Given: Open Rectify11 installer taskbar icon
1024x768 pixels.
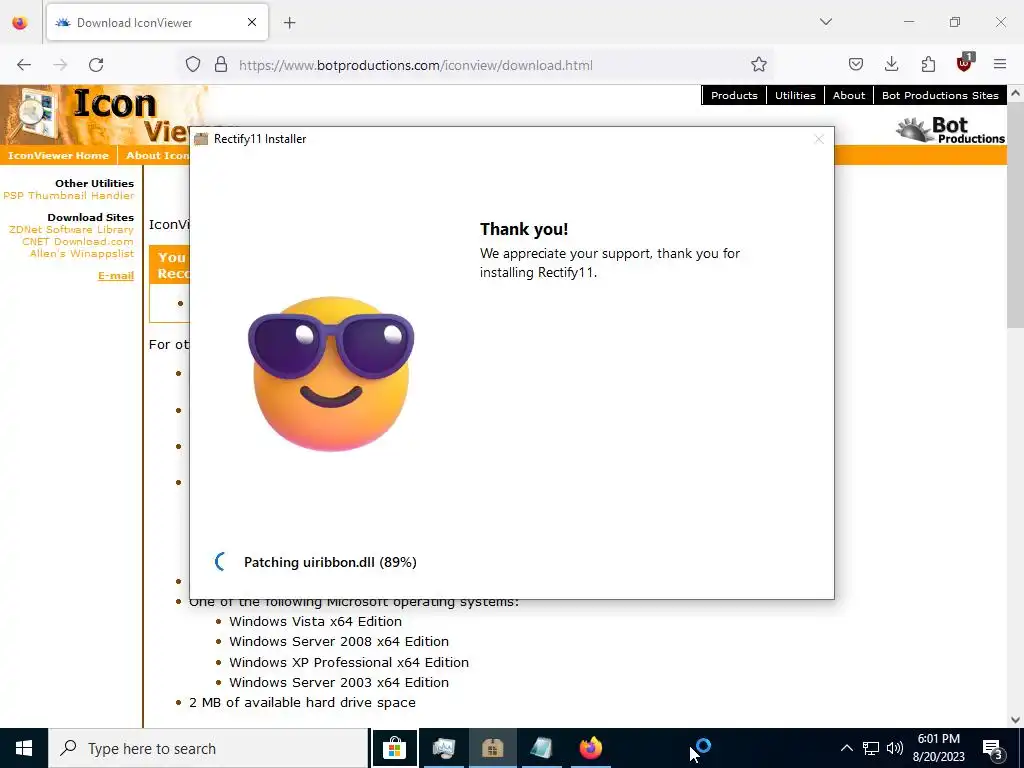Looking at the screenshot, I should 492,748.
